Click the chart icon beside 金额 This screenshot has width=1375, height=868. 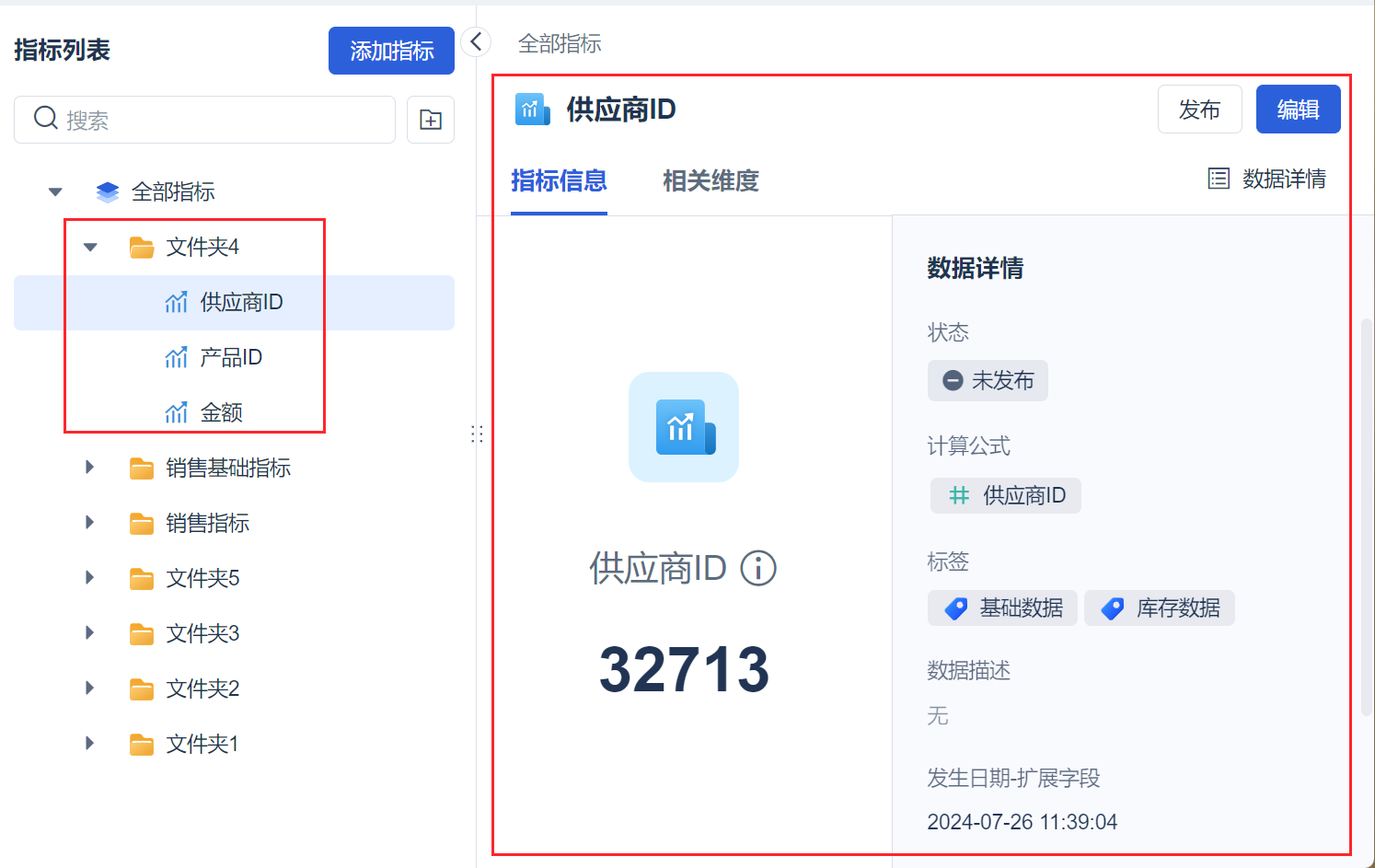click(x=176, y=412)
